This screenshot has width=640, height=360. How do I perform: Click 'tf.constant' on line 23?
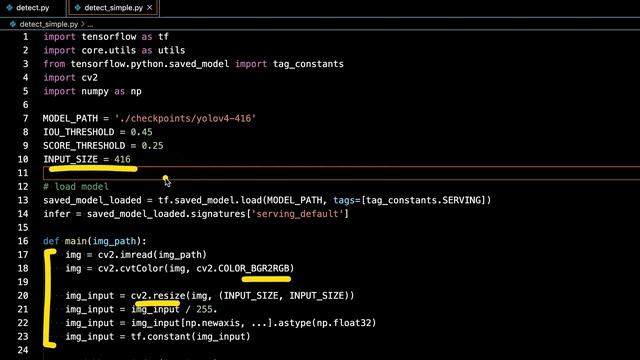point(161,336)
